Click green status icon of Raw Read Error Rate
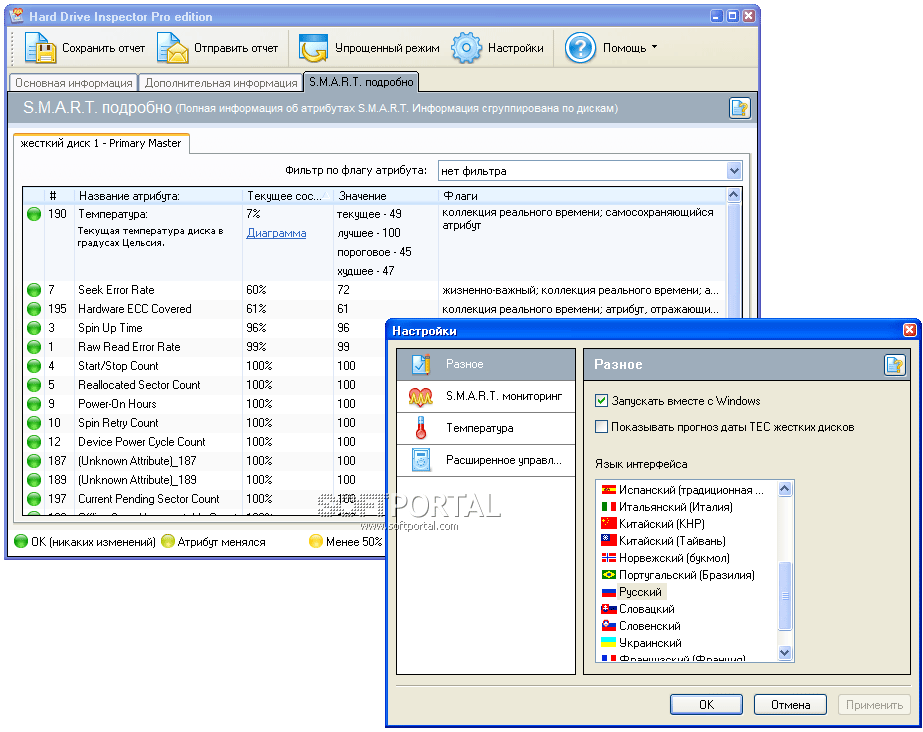The height and width of the screenshot is (732, 923). coord(34,347)
